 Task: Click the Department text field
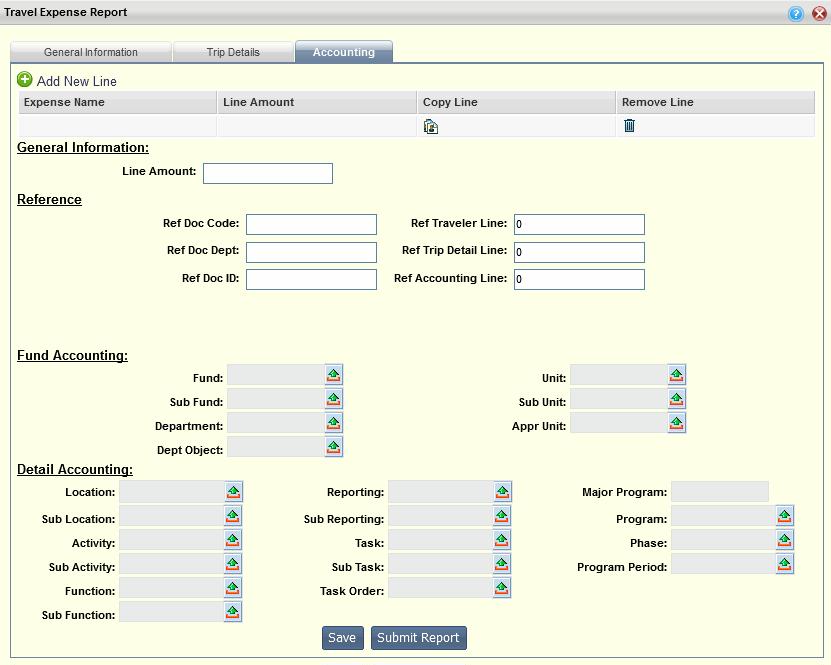pyautogui.click(x=276, y=423)
